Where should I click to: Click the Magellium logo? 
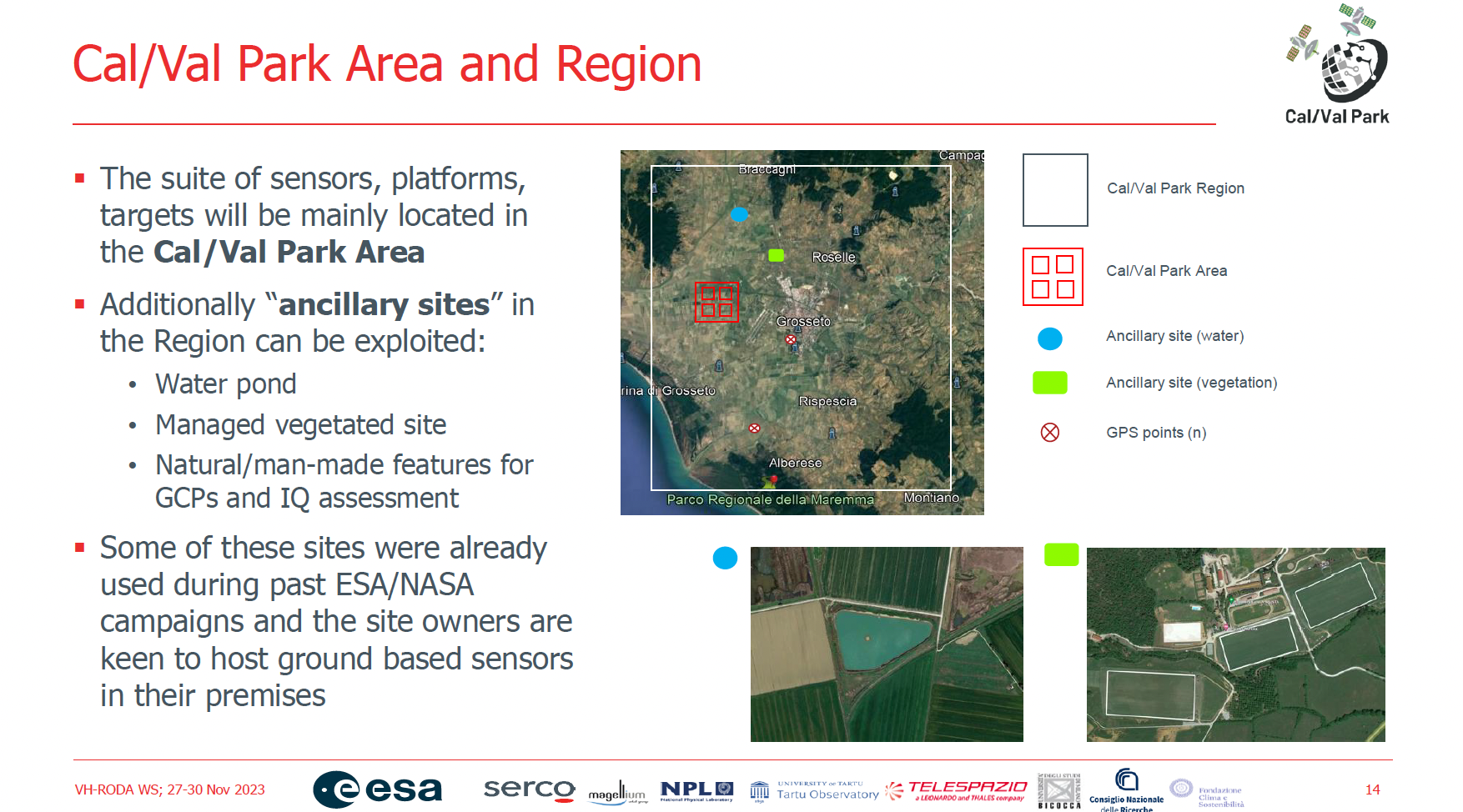click(617, 794)
